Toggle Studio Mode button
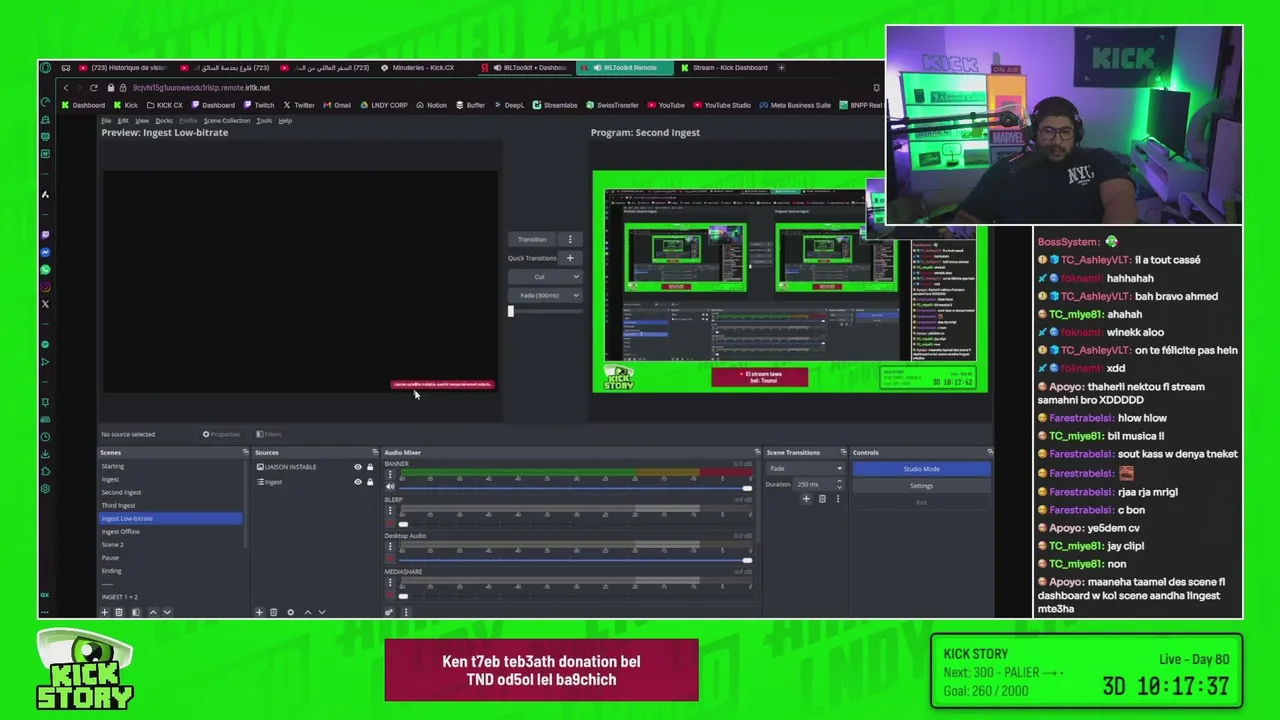 coord(921,469)
